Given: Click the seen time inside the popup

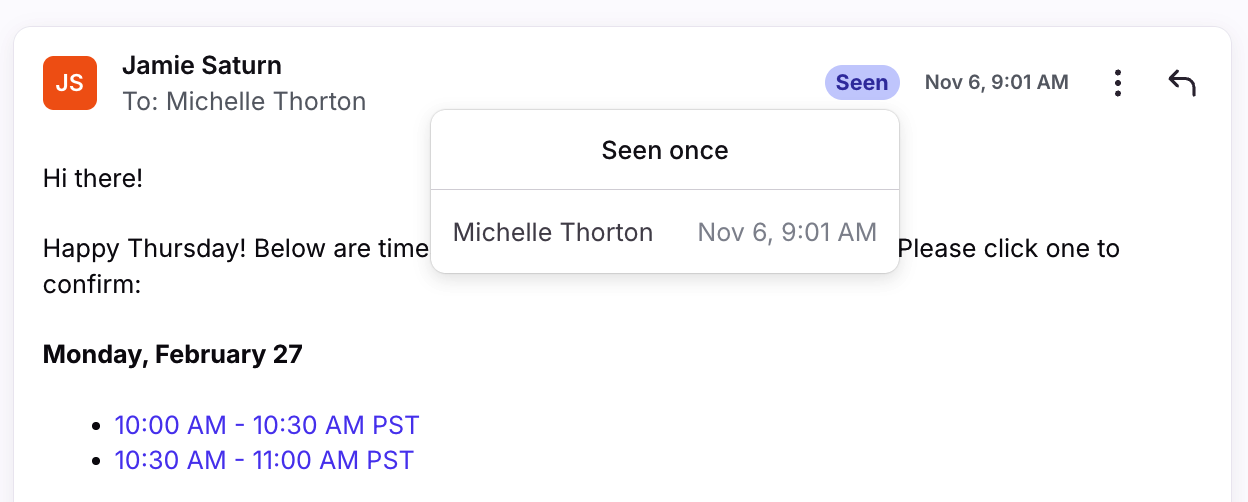Looking at the screenshot, I should [787, 233].
